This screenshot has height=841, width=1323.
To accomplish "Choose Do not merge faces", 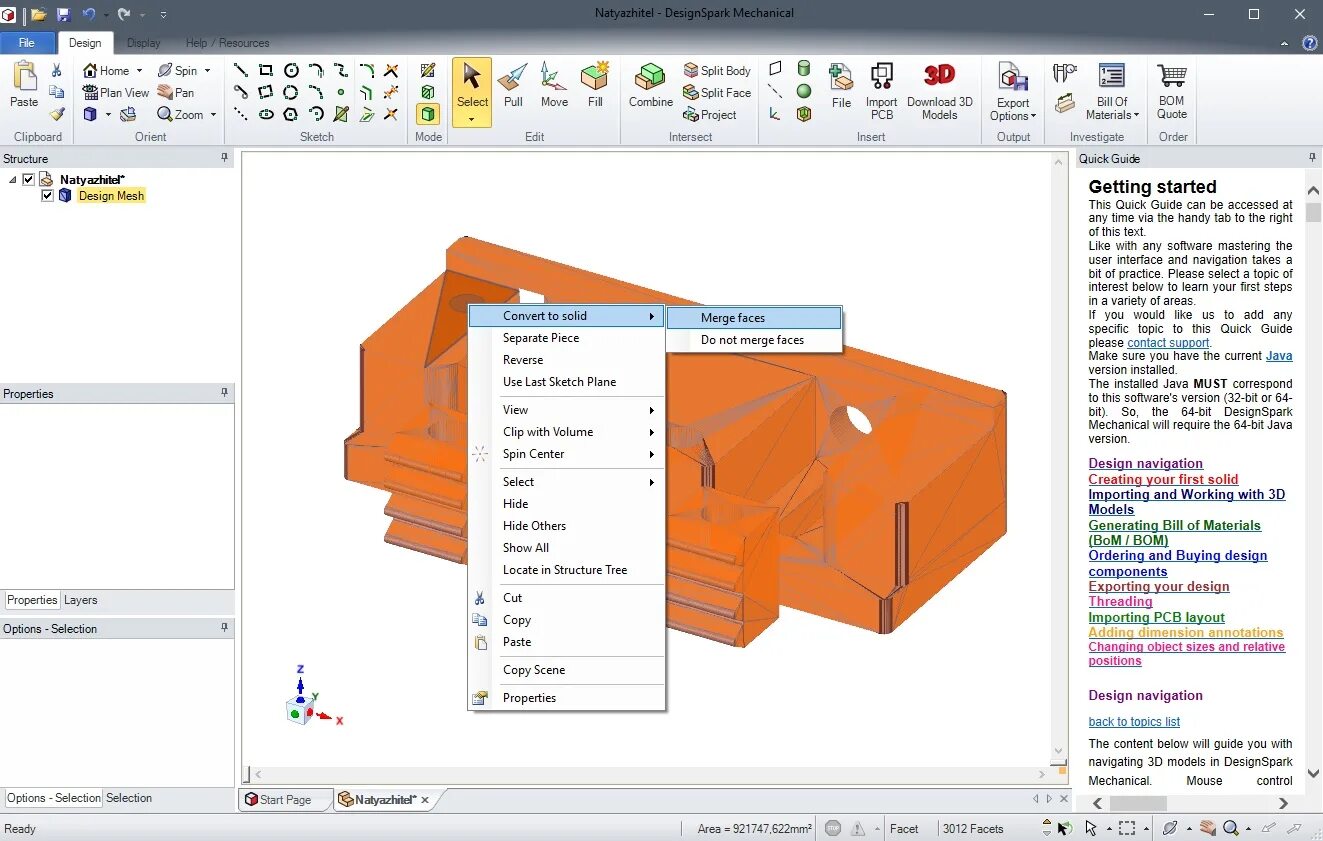I will click(x=755, y=340).
